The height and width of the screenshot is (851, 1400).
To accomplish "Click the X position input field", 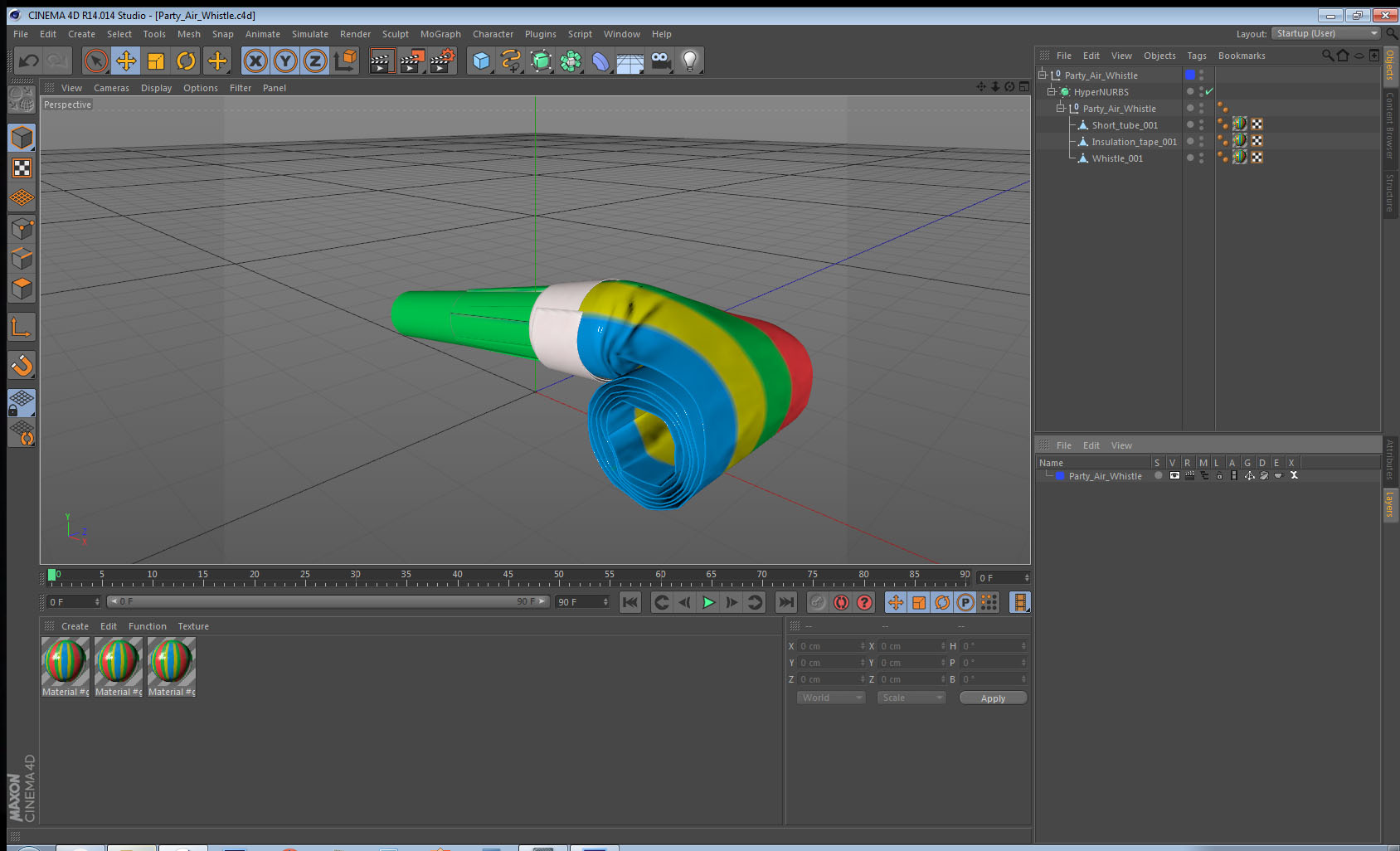I will [831, 646].
